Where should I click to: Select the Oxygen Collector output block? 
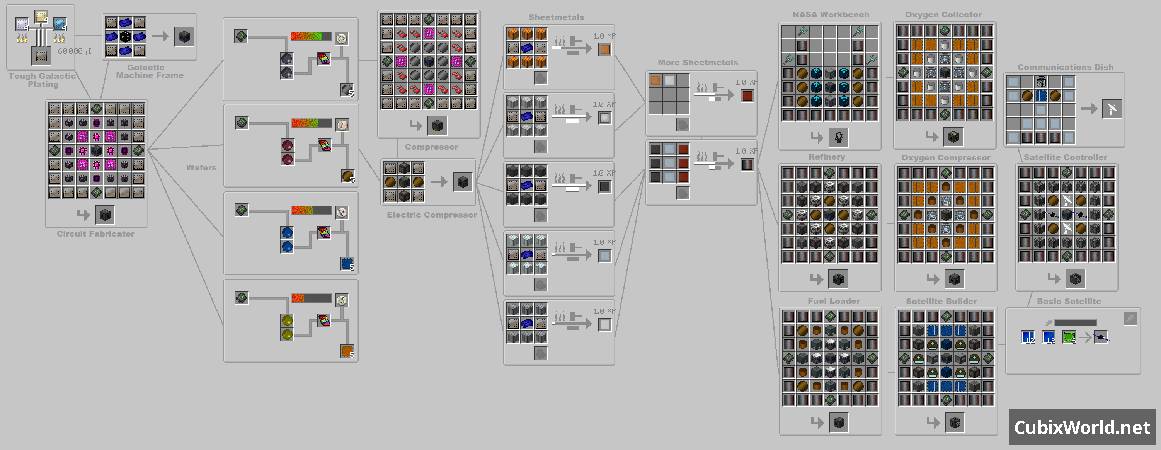click(x=954, y=137)
